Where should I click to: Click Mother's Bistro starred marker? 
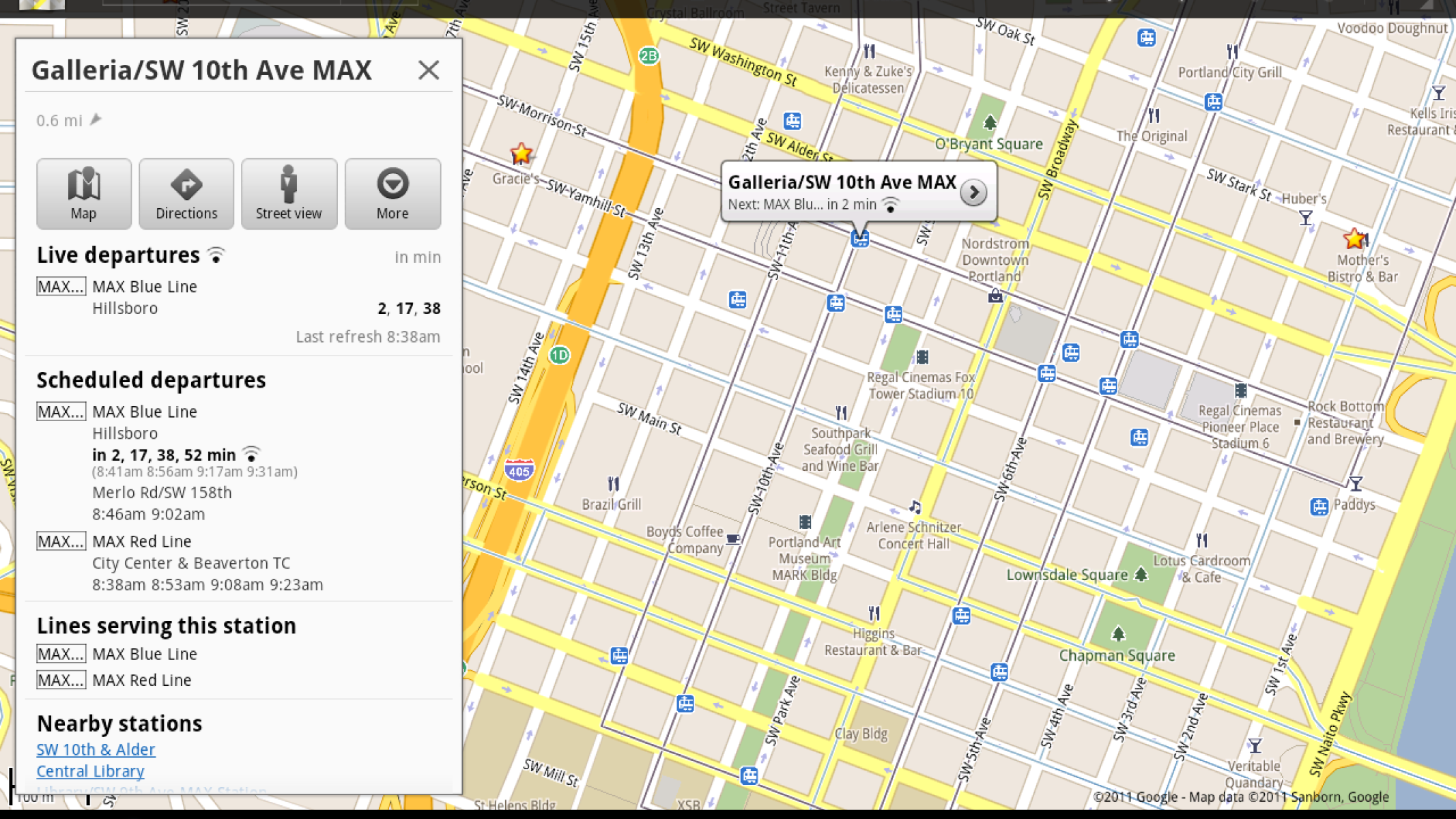1354,239
